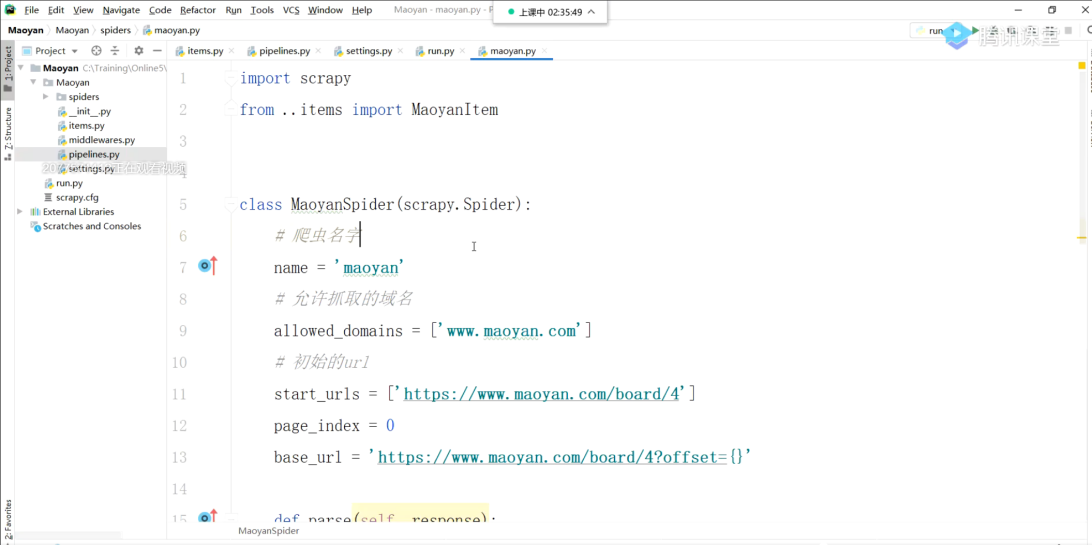Click the Collapse All icon in Project panel
Viewport: 1092px width, 545px height.
click(x=115, y=51)
